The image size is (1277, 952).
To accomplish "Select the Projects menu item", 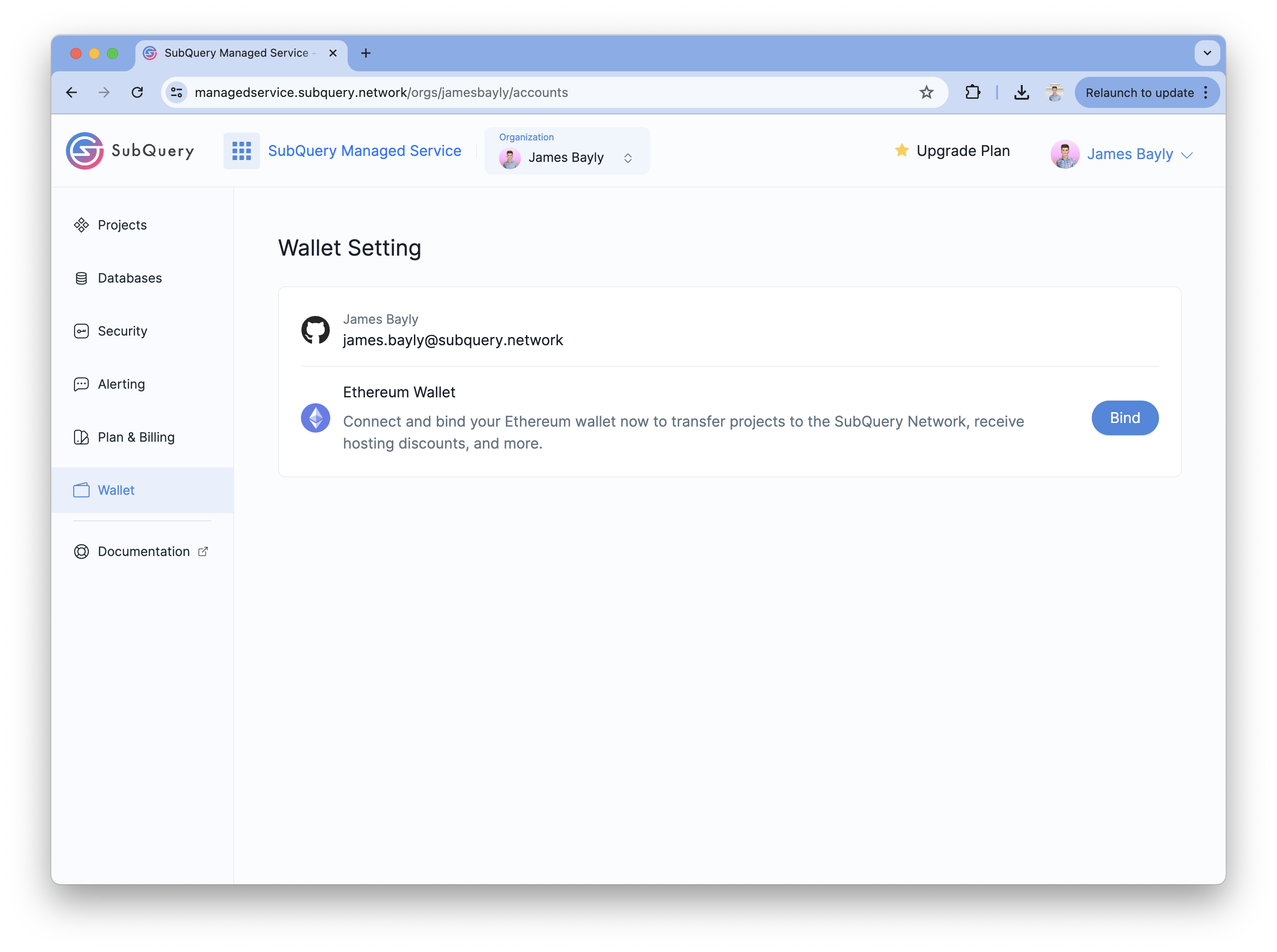I will (122, 224).
